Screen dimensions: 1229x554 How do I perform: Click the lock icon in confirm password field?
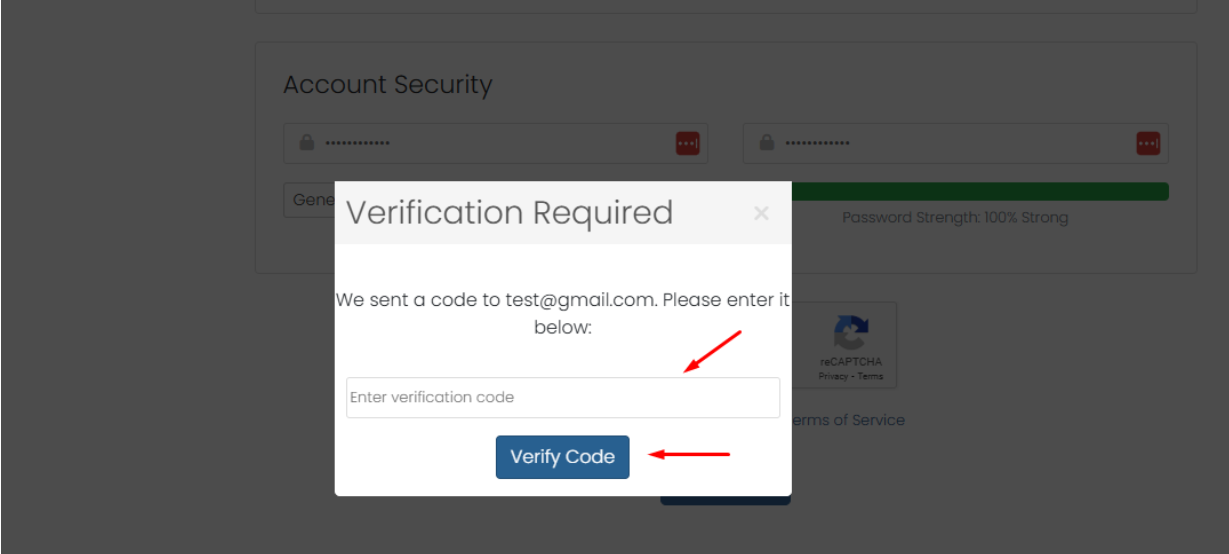pos(767,143)
